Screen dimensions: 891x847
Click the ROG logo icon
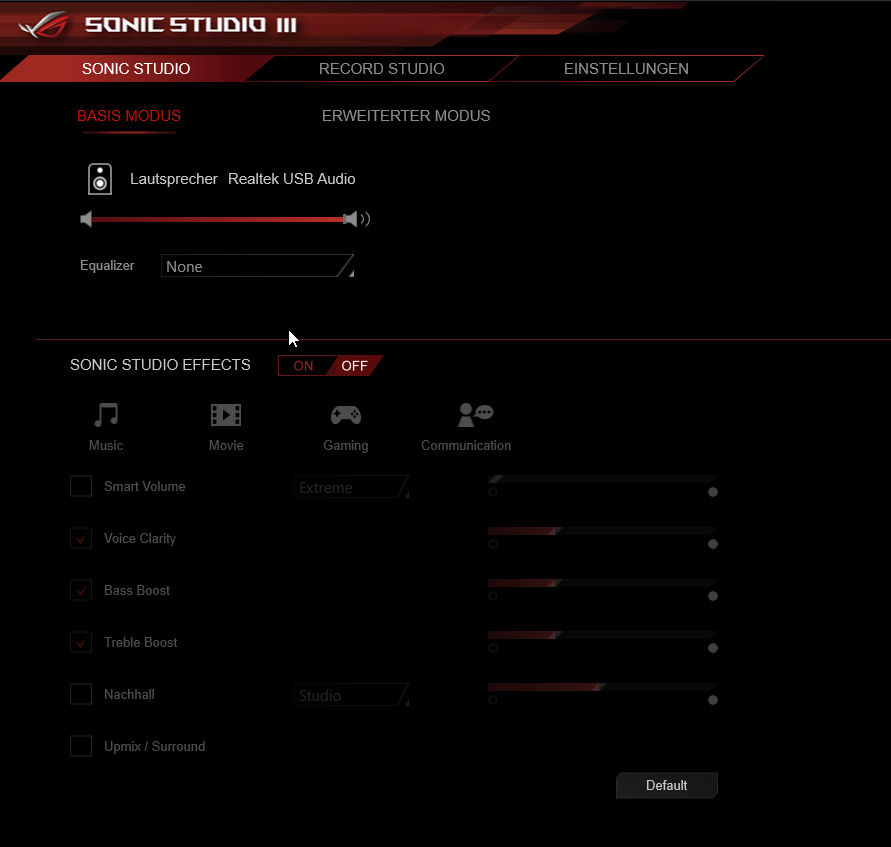(x=43, y=25)
